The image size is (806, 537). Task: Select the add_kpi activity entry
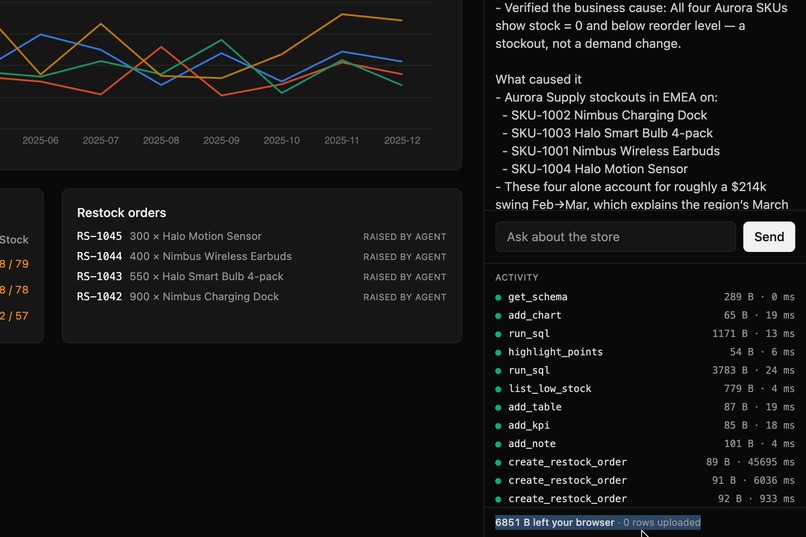[x=645, y=425]
